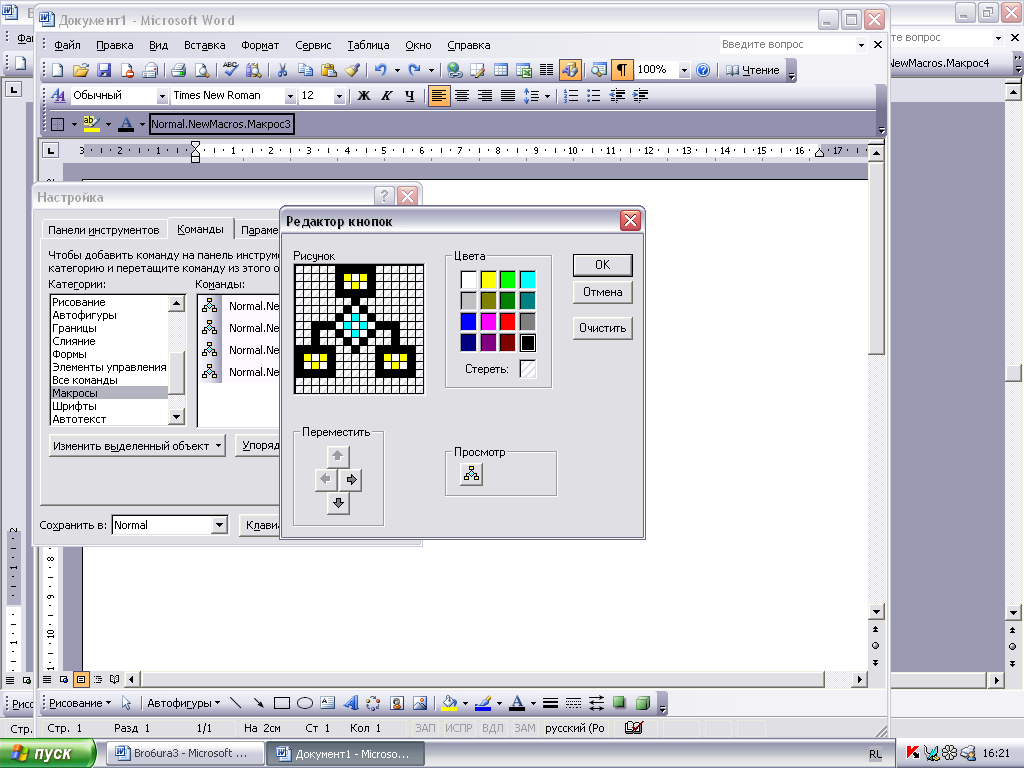1024x768 pixels.
Task: Toggle the paragraph marks ¶ button
Action: point(622,70)
